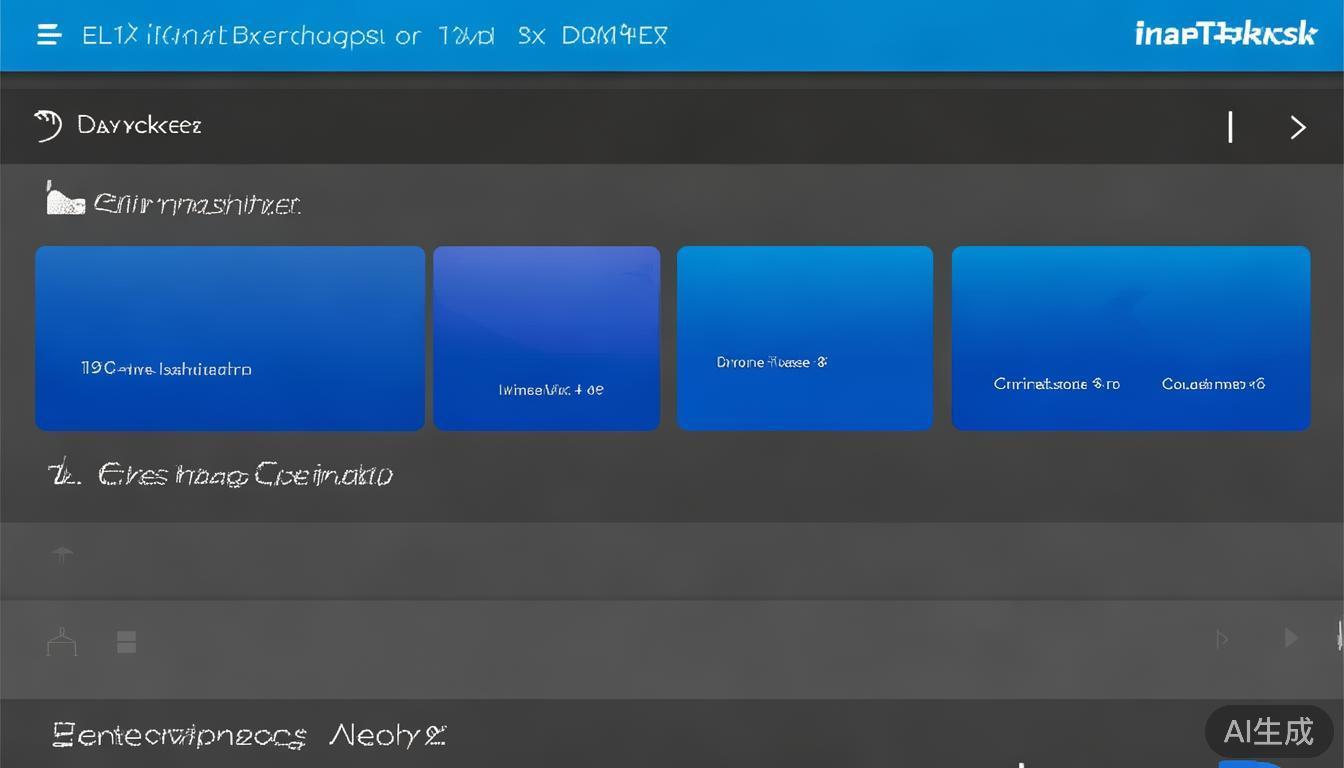Select the "Iwinse" blue card
Screen dimensions: 1344x768
pyautogui.click(x=546, y=338)
